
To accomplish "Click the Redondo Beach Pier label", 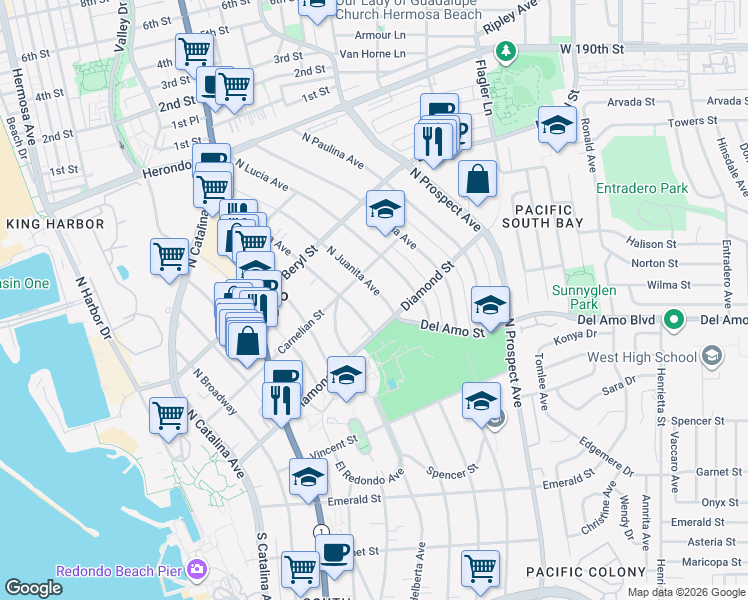I will click(x=119, y=571).
